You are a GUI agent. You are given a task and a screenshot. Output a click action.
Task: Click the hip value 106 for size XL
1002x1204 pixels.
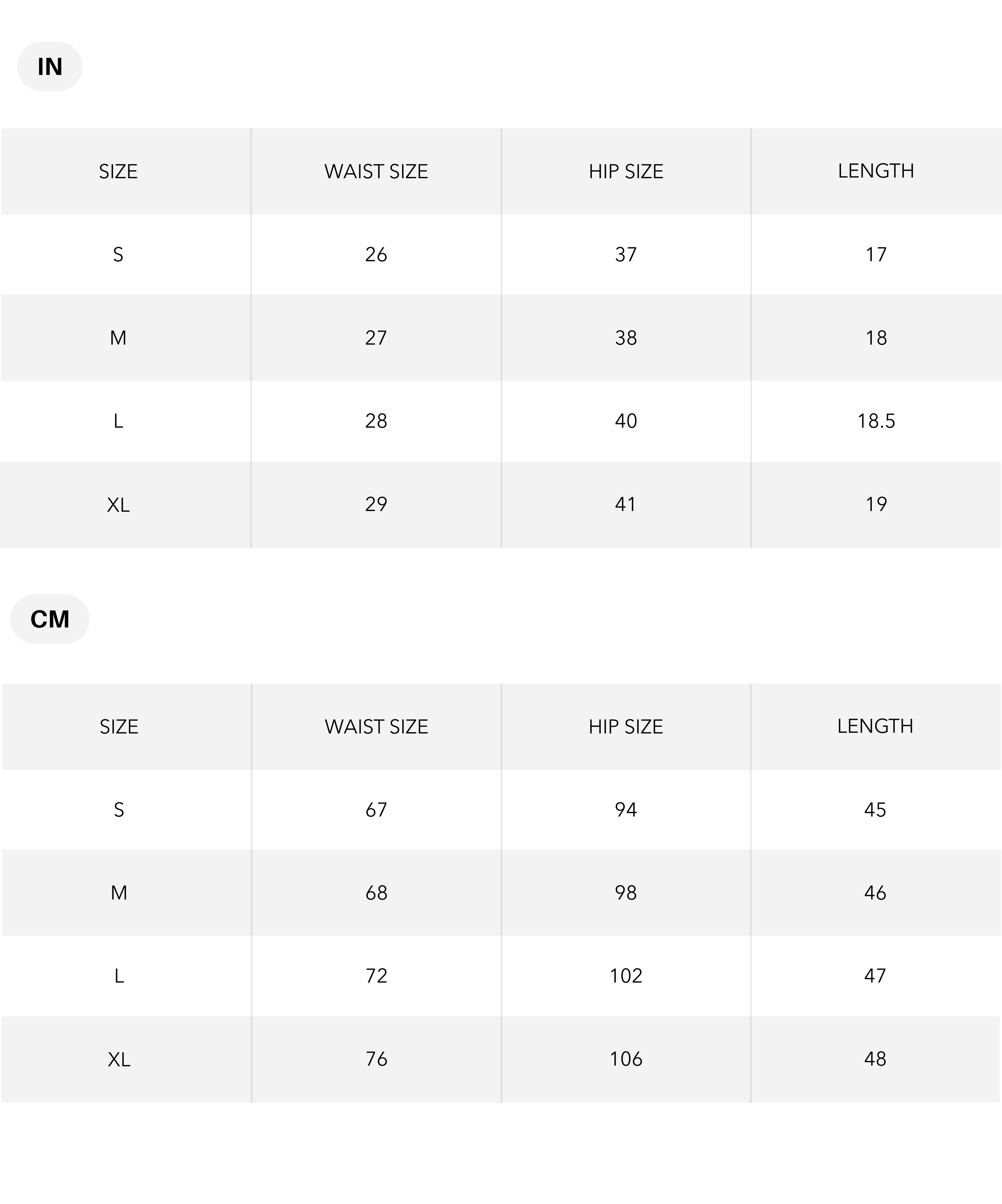[625, 1059]
